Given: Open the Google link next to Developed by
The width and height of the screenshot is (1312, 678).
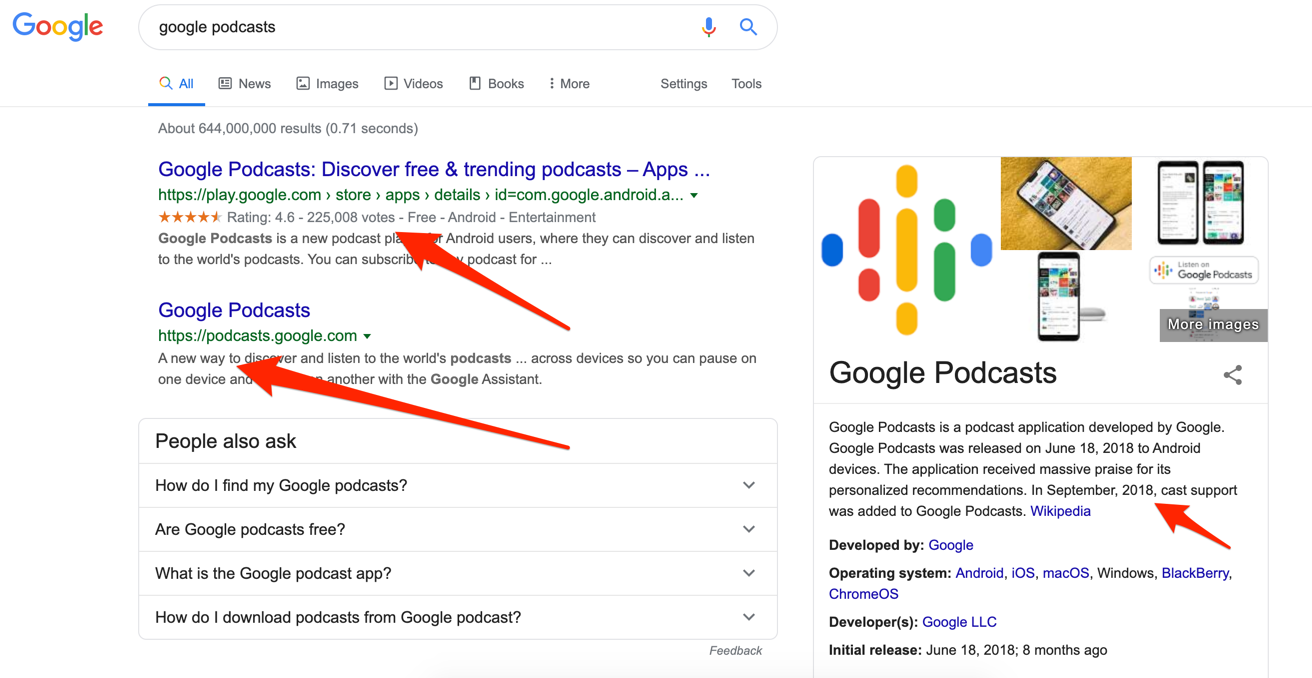Looking at the screenshot, I should tap(950, 545).
